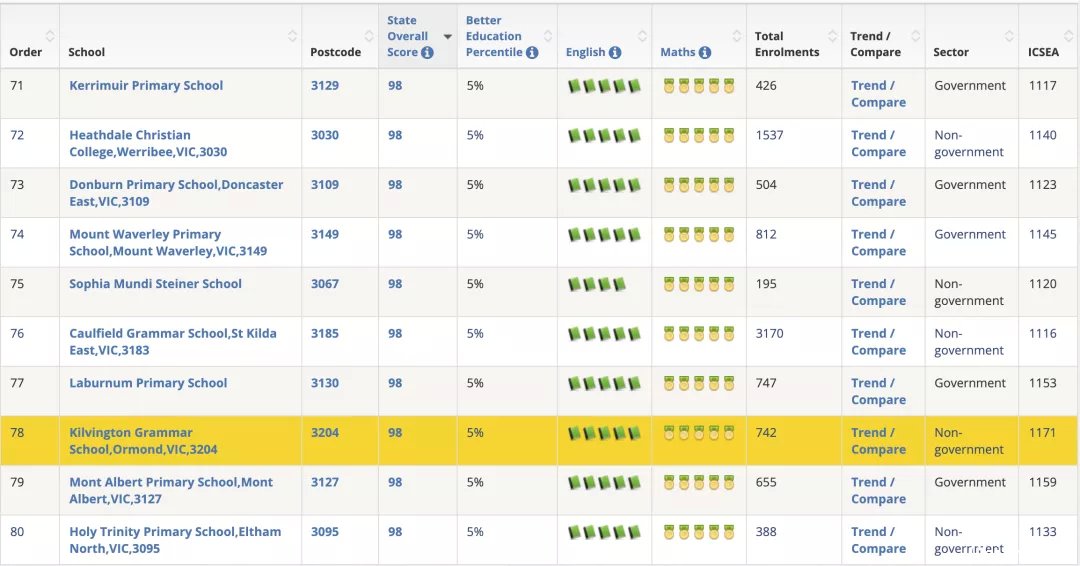The image size is (1080, 566).
Task: Click postcode 3030 link
Action: tap(324, 135)
